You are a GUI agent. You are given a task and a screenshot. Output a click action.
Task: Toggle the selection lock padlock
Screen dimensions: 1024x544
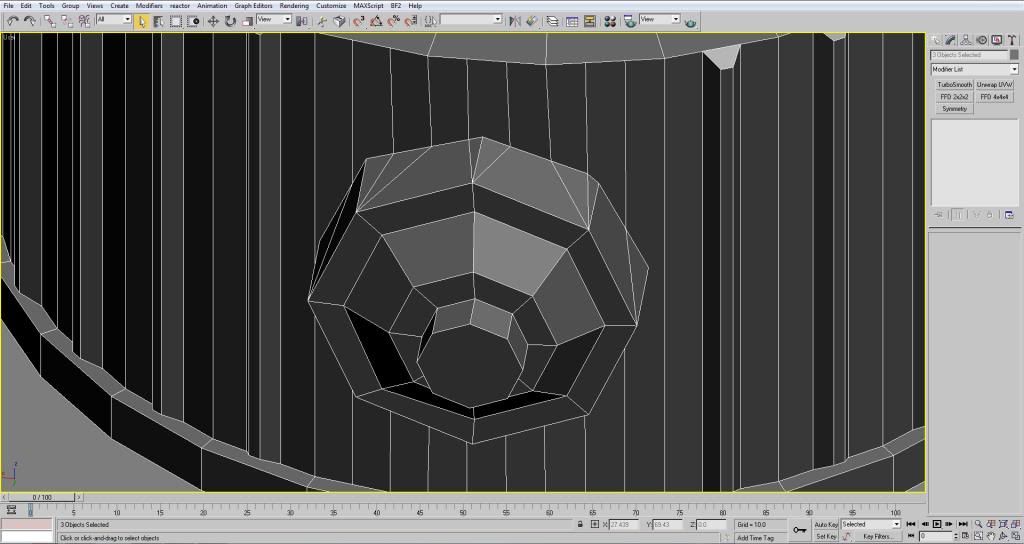click(580, 524)
